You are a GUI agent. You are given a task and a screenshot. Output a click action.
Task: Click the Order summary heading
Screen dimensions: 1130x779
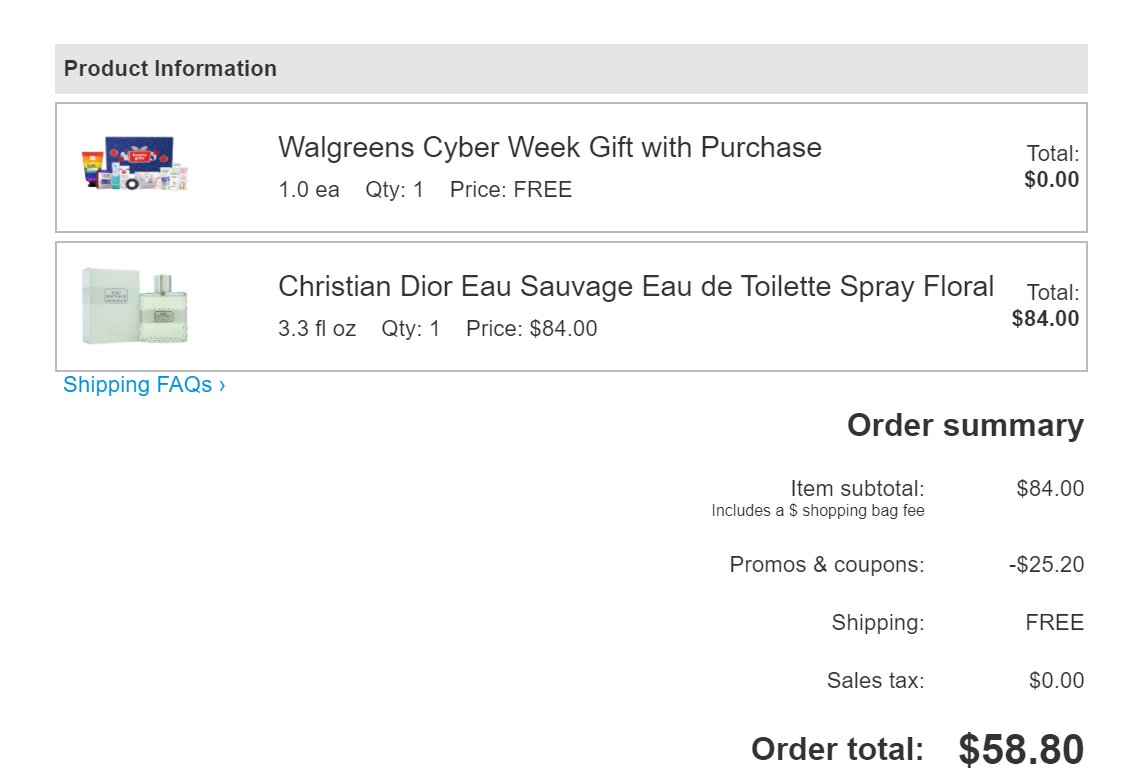tap(965, 426)
